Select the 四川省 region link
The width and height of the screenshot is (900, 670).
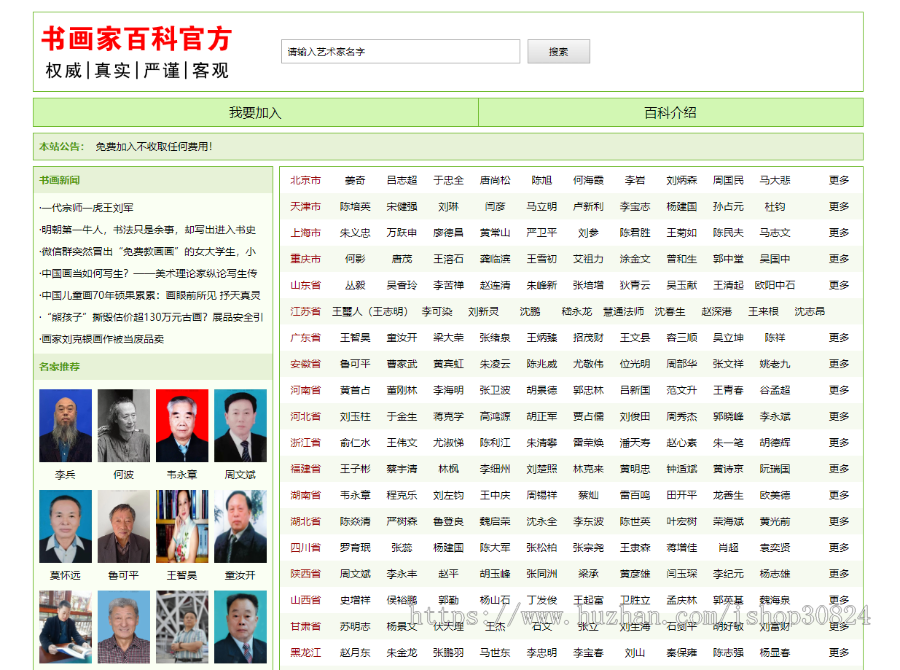305,548
